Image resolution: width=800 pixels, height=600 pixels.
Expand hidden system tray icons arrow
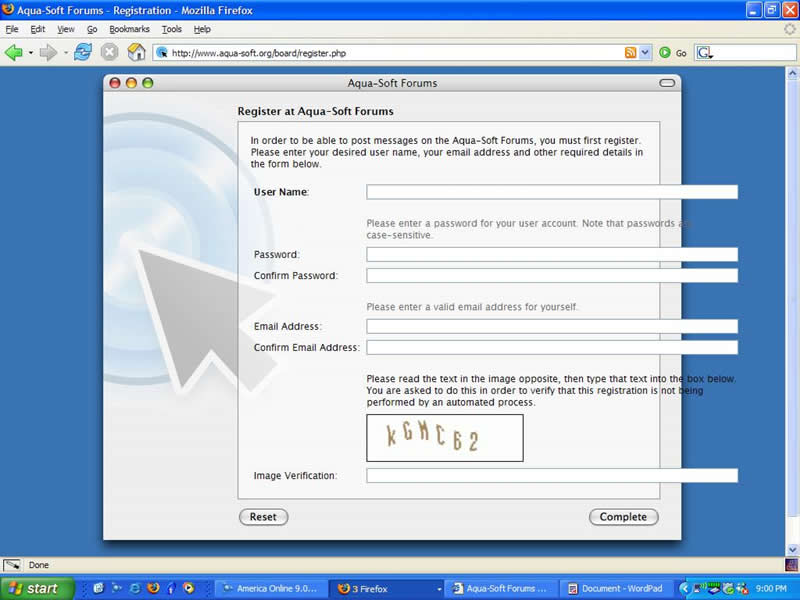pyautogui.click(x=684, y=588)
